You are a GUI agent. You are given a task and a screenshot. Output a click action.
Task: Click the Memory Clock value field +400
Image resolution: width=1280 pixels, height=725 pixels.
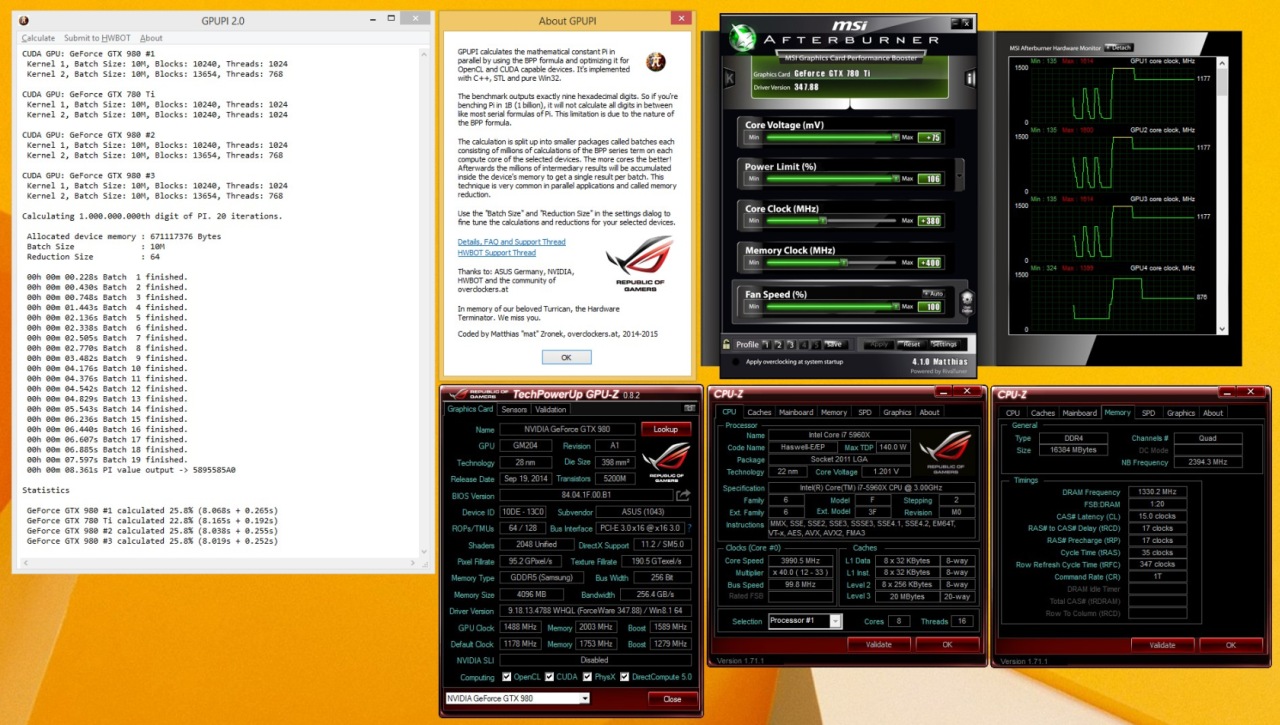coord(930,263)
